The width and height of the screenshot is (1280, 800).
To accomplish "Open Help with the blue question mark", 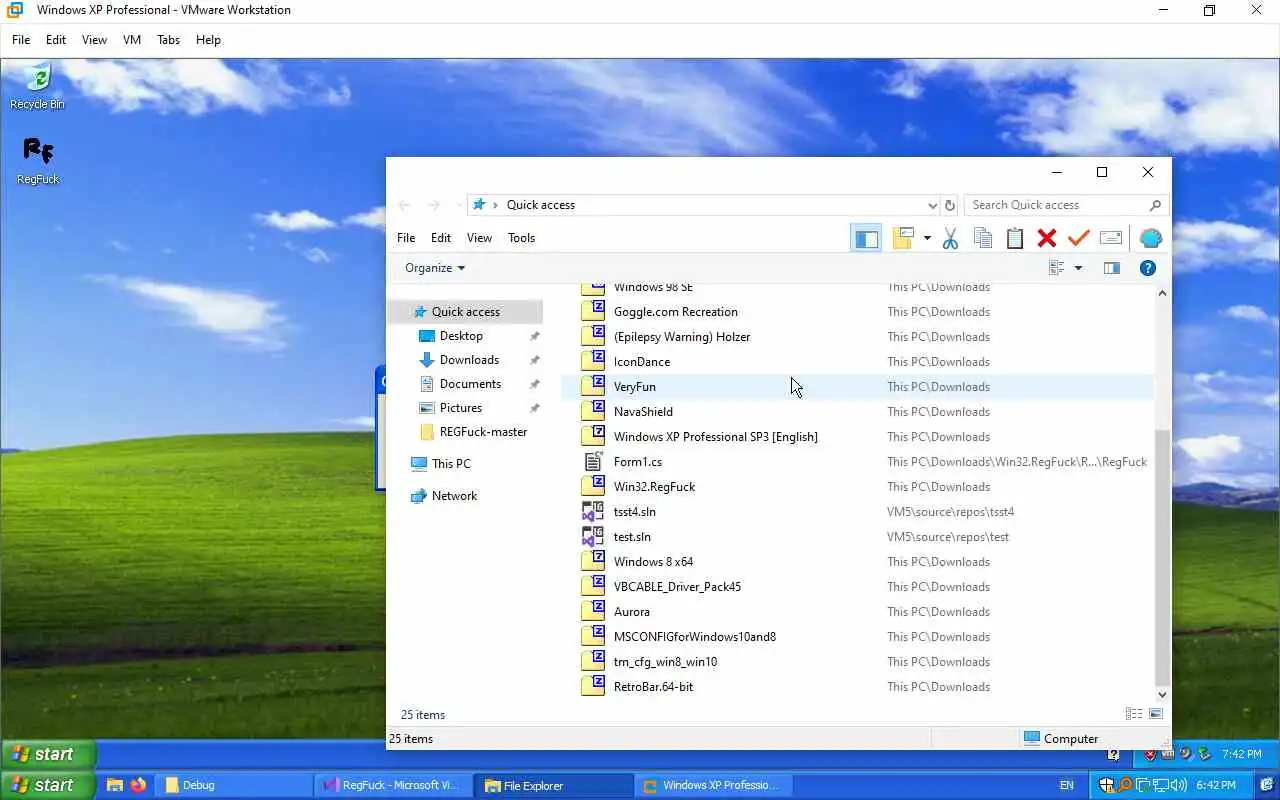I will coord(1148,268).
